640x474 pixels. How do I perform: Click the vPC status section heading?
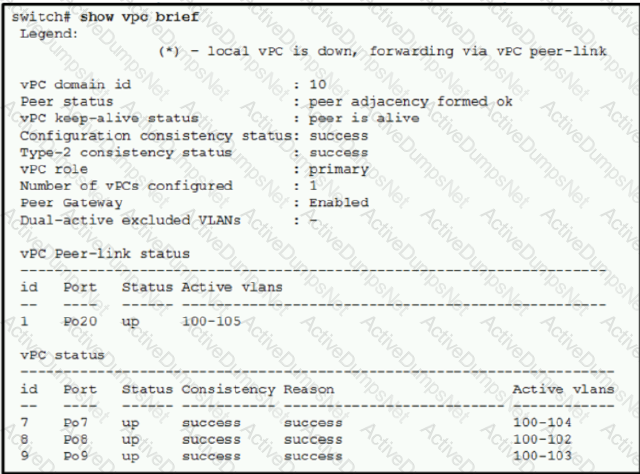(62, 355)
